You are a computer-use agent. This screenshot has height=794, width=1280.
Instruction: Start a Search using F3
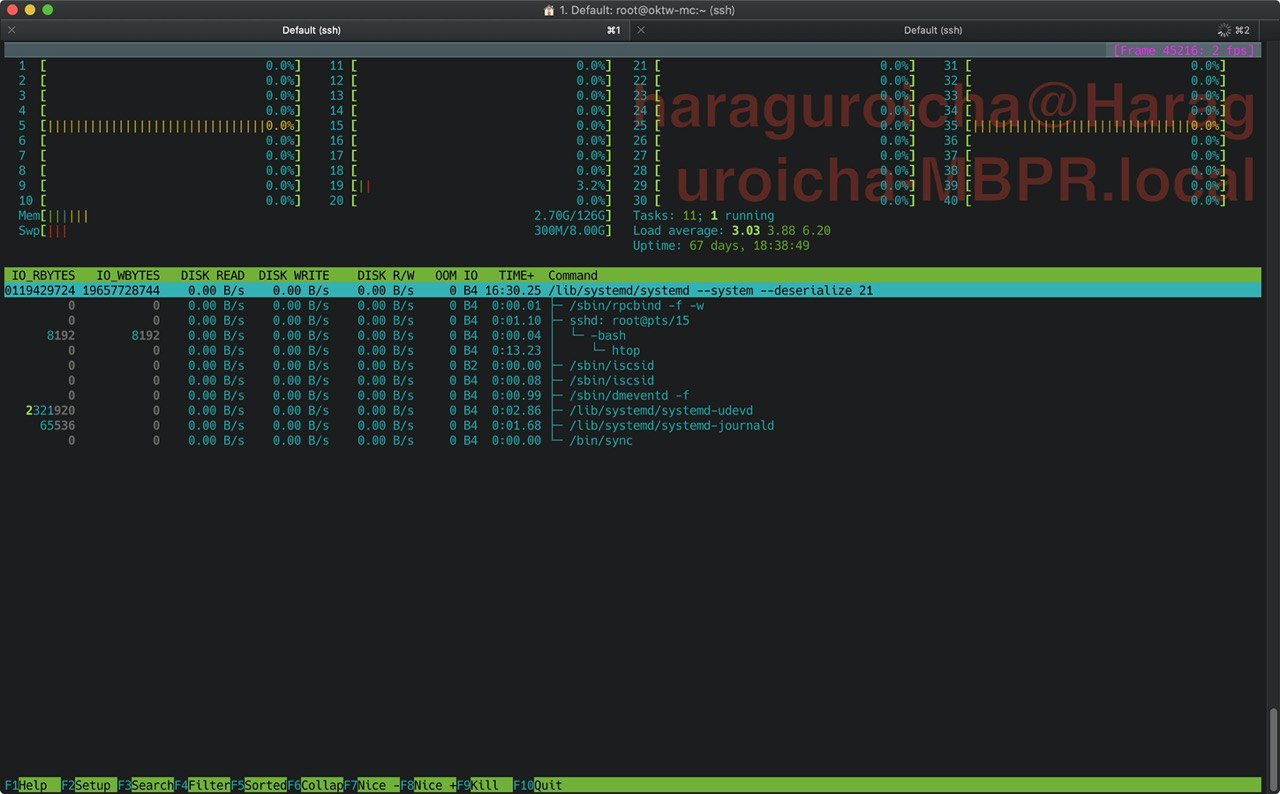[x=146, y=785]
